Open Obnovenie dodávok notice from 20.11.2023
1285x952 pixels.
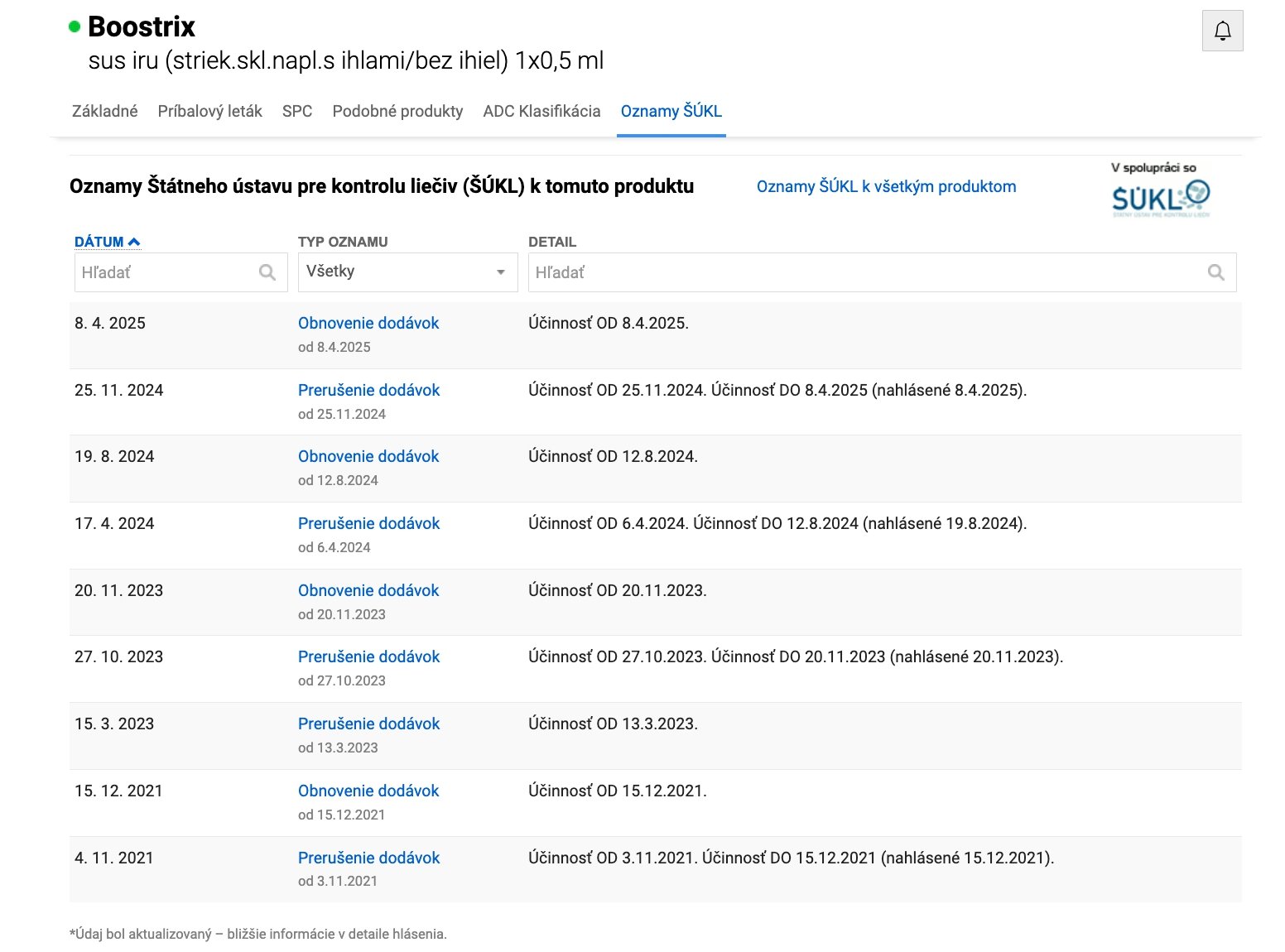tap(368, 590)
